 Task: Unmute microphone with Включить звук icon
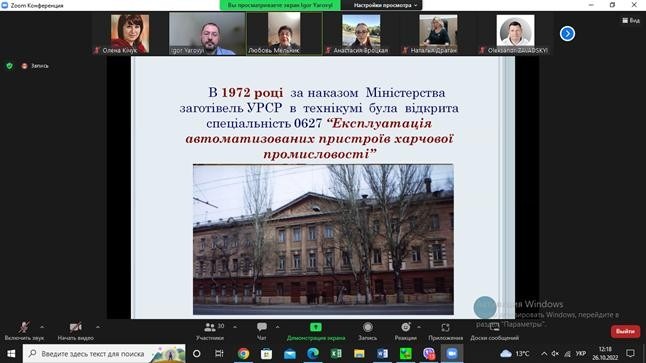[x=24, y=328]
